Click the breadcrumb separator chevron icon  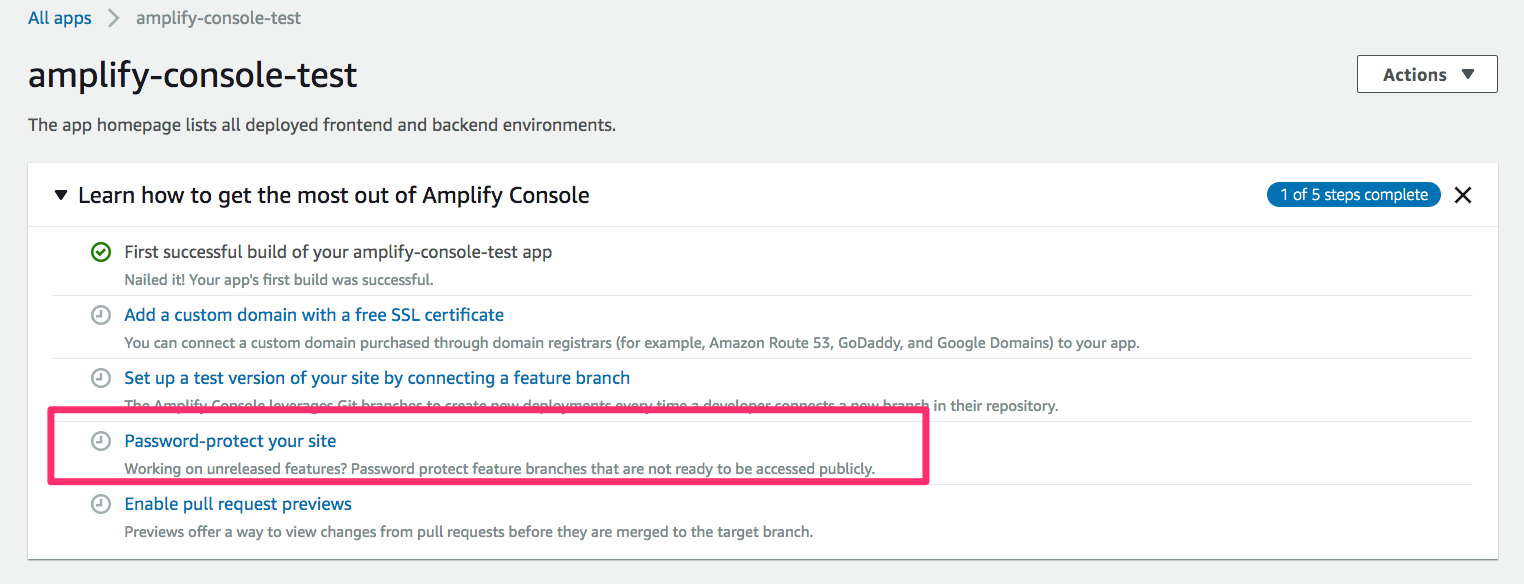tap(113, 17)
